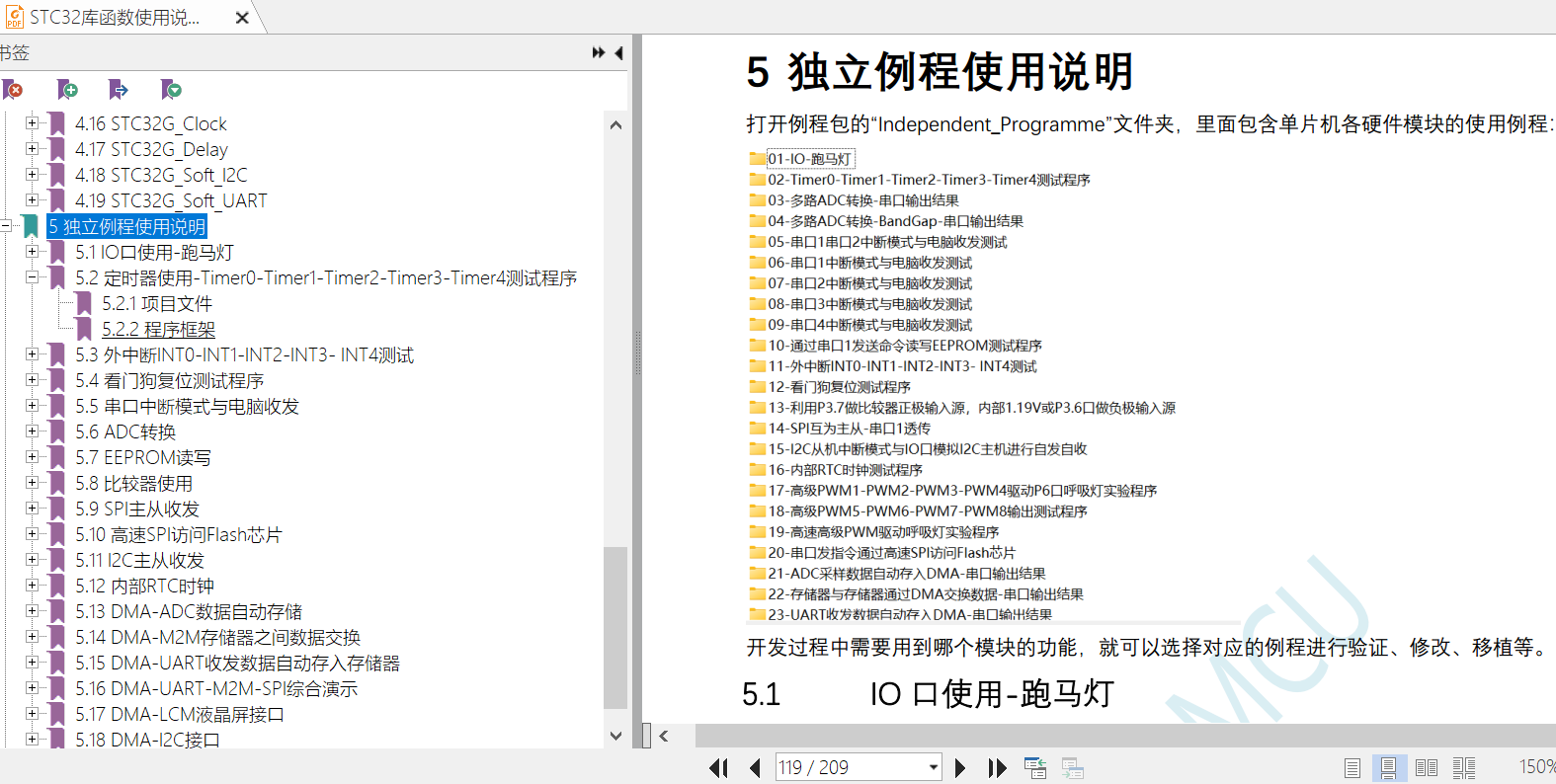Viewport: 1556px width, 784px height.
Task: Expand the bookmarks panel with double-arrow icon
Action: pyautogui.click(x=599, y=52)
